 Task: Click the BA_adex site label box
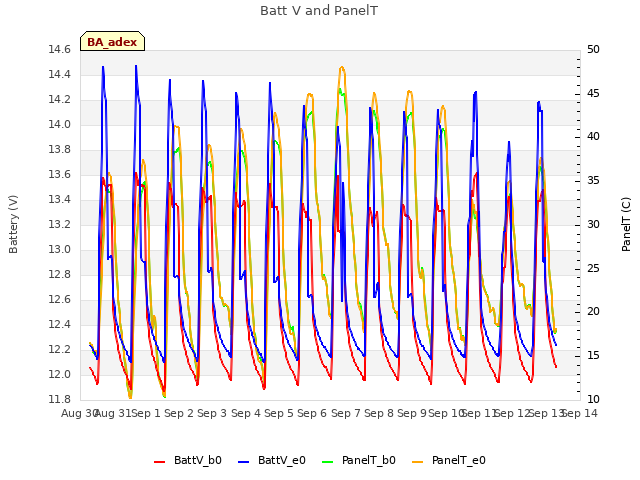pos(112,41)
